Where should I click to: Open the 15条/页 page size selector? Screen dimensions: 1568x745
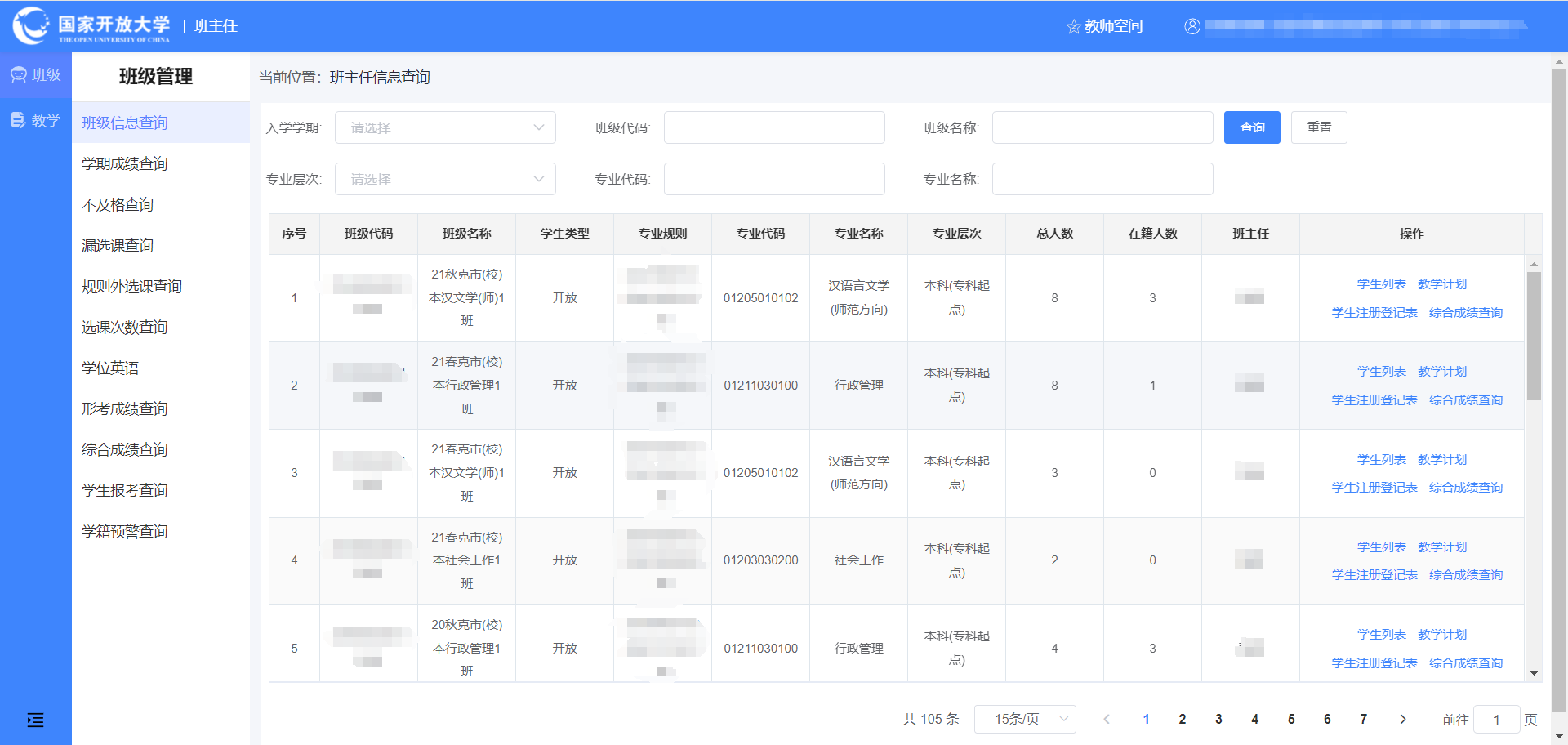click(1025, 720)
